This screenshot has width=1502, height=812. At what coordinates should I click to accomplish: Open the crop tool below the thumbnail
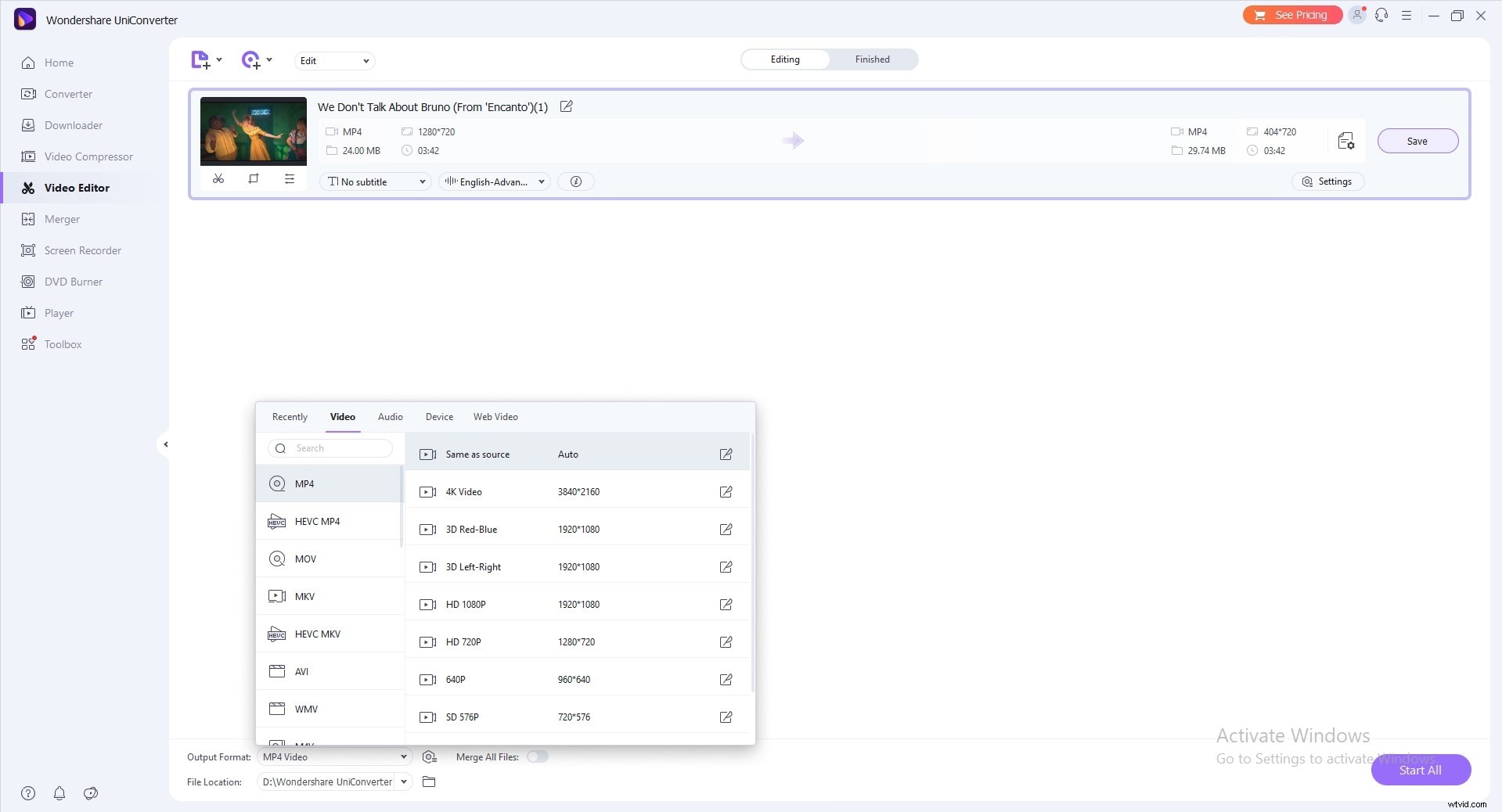[253, 179]
